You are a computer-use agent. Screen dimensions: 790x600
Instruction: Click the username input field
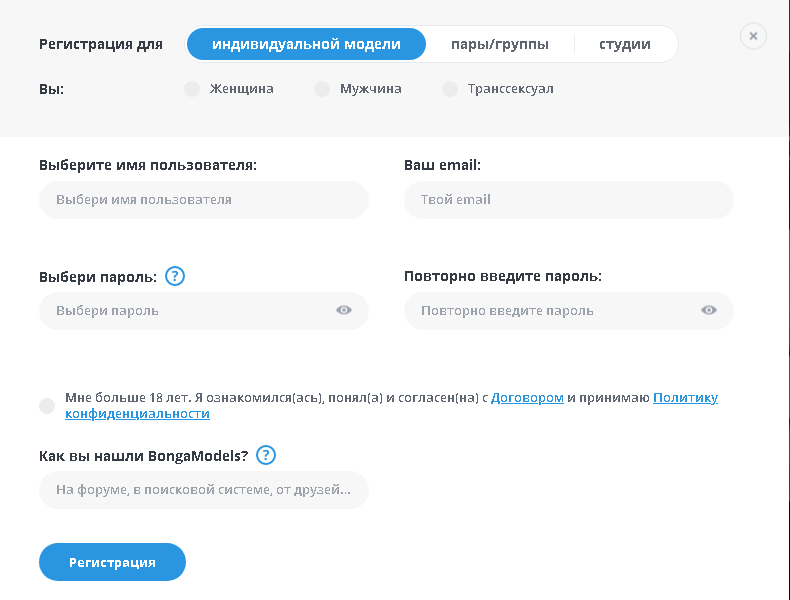(203, 200)
